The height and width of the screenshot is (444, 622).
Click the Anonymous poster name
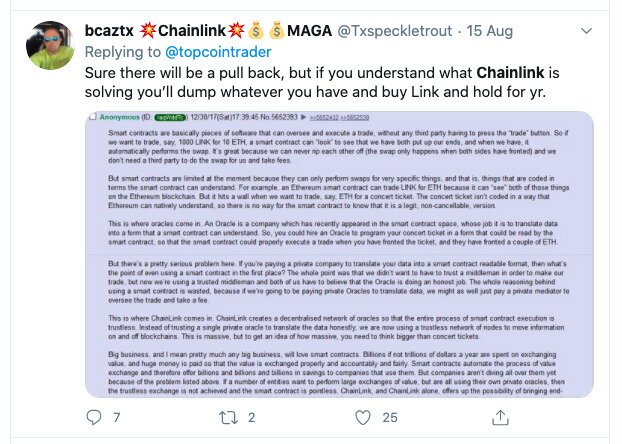(119, 117)
